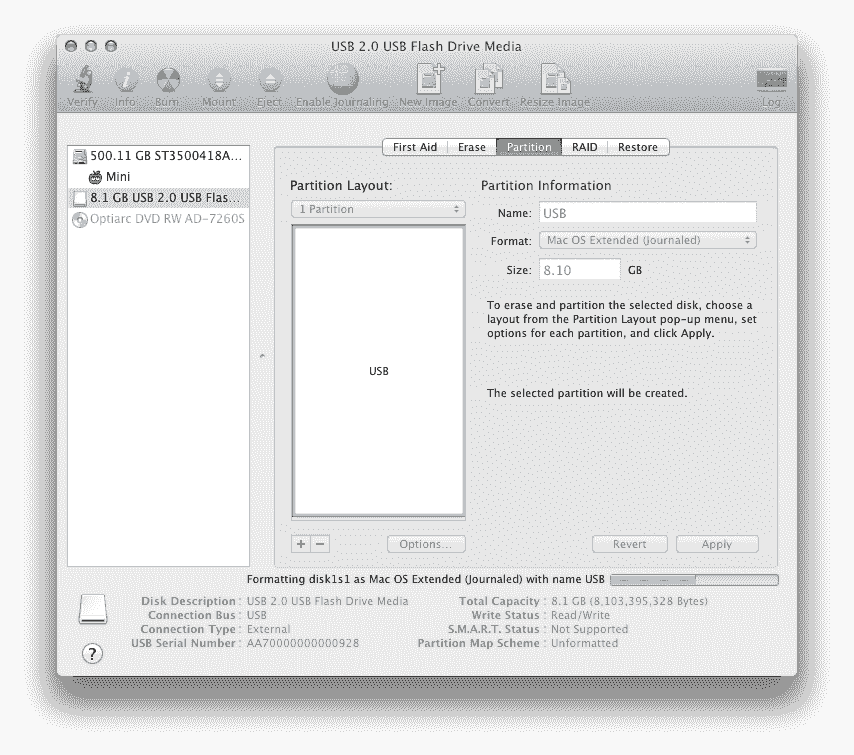Screen dimensions: 854x755
Task: Click the Apply button
Action: tap(717, 544)
